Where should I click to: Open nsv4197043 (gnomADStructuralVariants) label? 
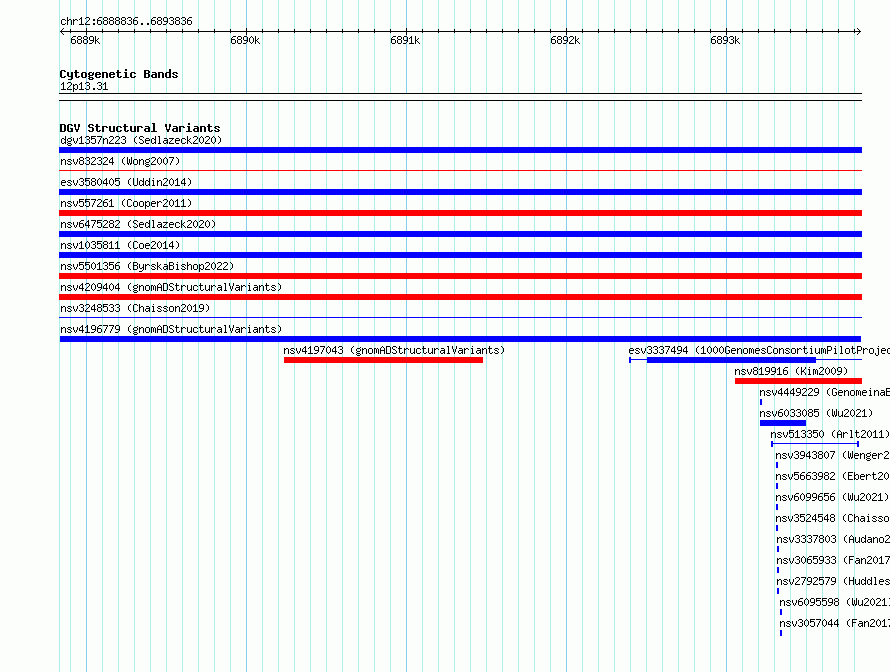point(394,350)
